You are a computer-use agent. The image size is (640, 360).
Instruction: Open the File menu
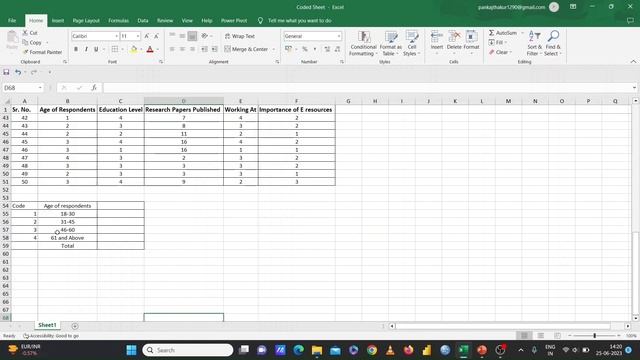pyautogui.click(x=12, y=20)
